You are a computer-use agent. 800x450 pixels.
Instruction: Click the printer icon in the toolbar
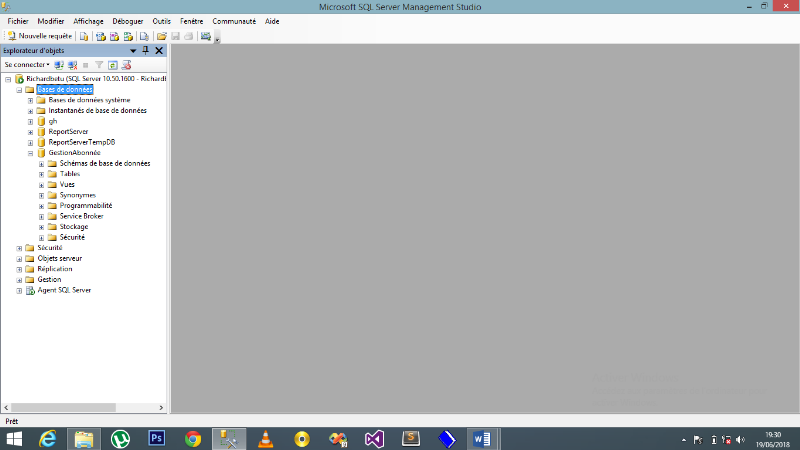[188, 36]
